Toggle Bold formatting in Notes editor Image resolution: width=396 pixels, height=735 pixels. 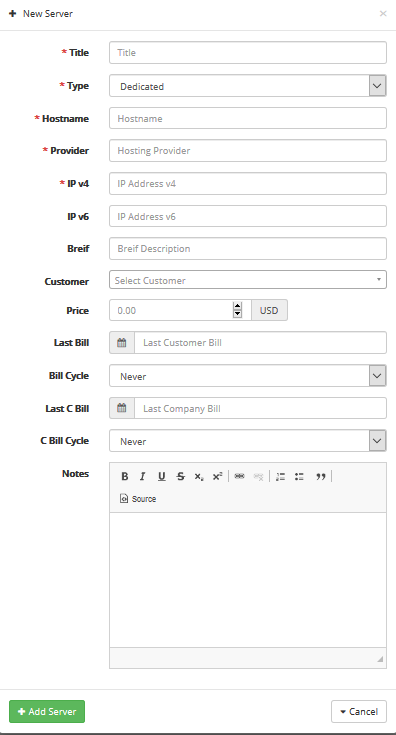(x=125, y=476)
